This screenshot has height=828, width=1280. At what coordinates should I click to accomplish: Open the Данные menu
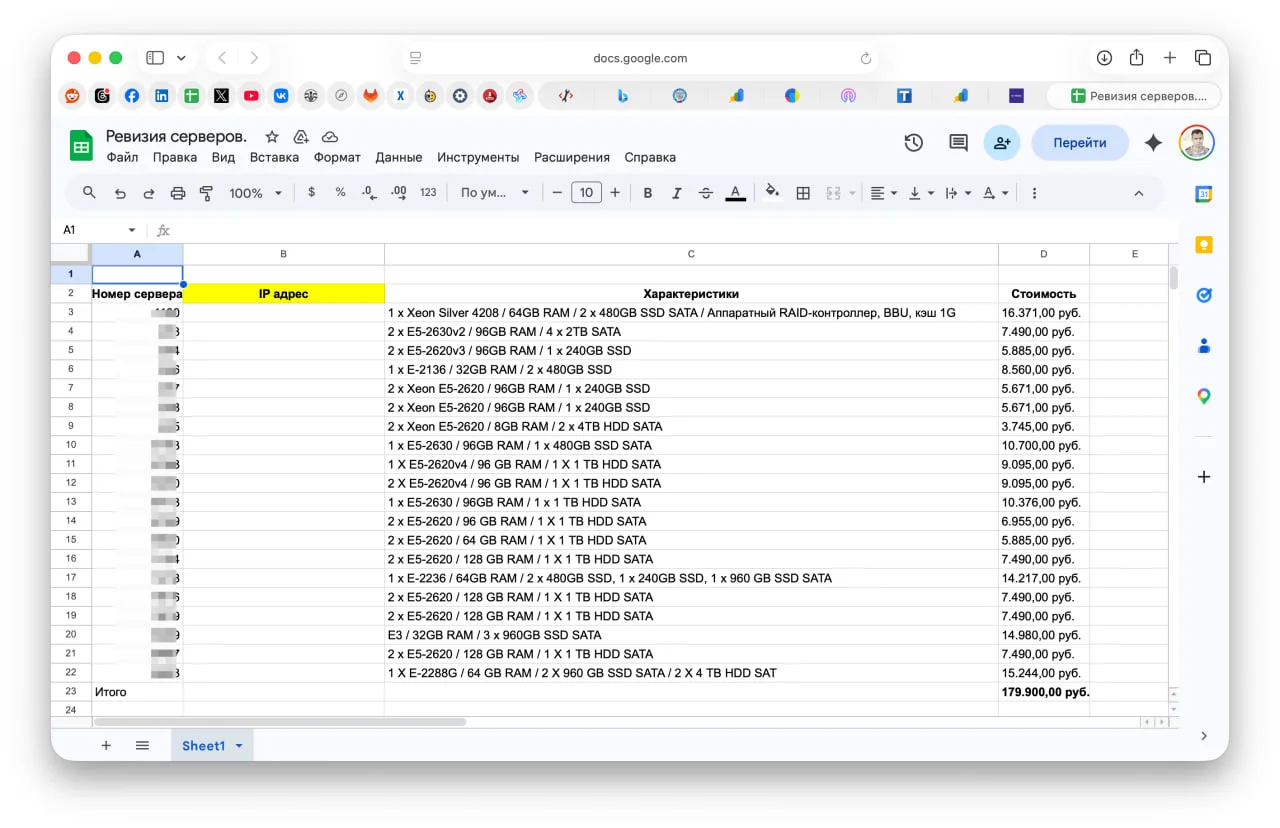pos(398,157)
